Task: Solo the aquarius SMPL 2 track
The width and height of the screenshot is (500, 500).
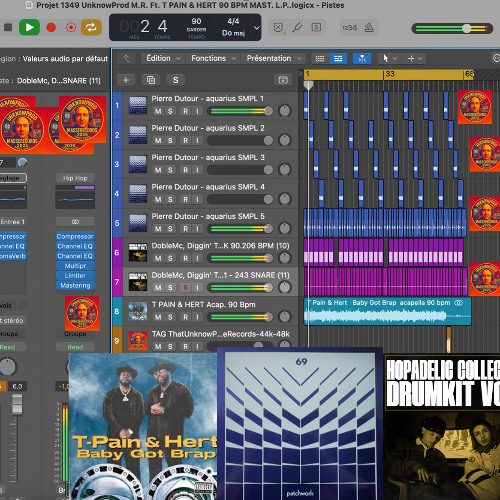Action: click(170, 141)
